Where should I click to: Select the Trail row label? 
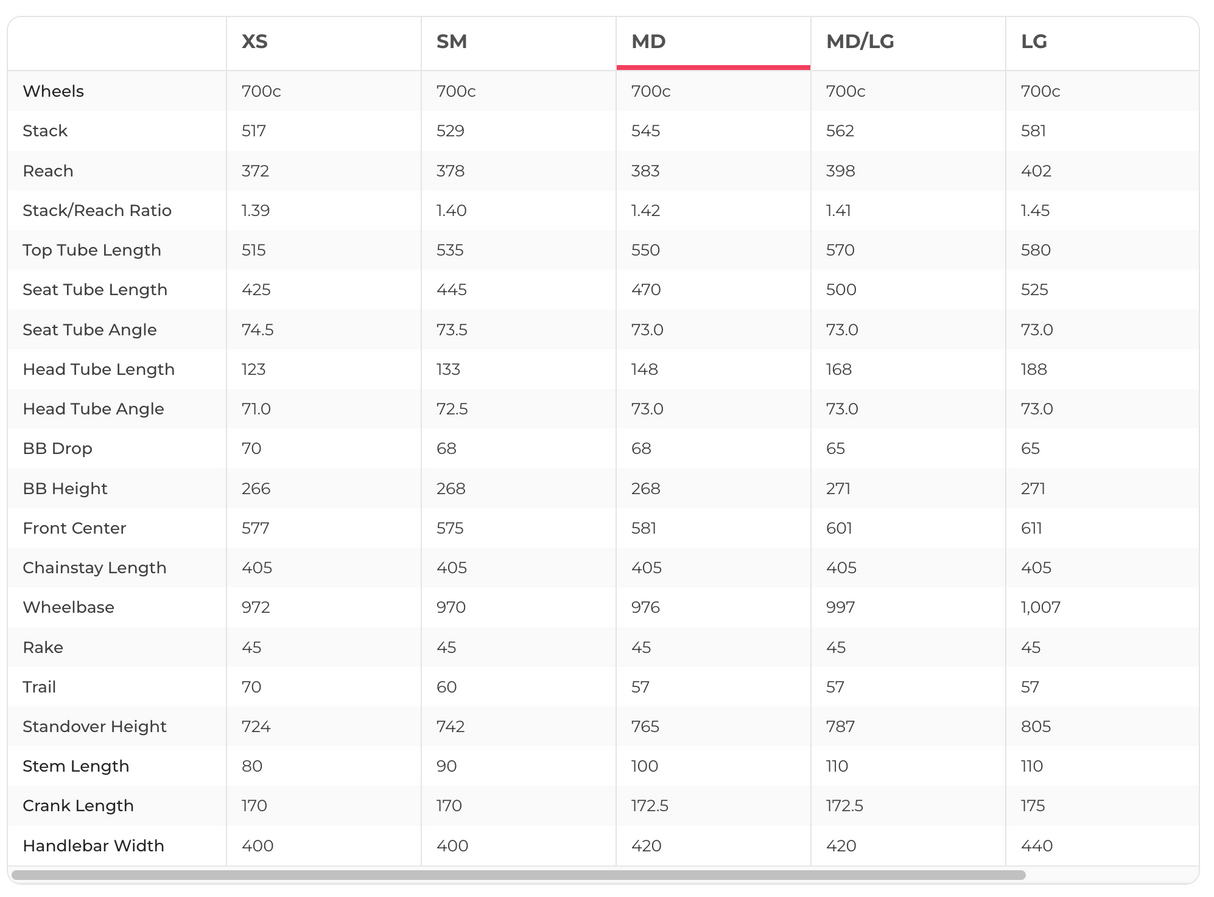click(x=40, y=687)
